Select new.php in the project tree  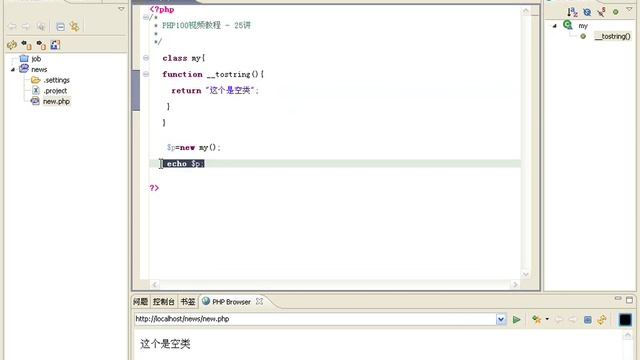[x=56, y=101]
